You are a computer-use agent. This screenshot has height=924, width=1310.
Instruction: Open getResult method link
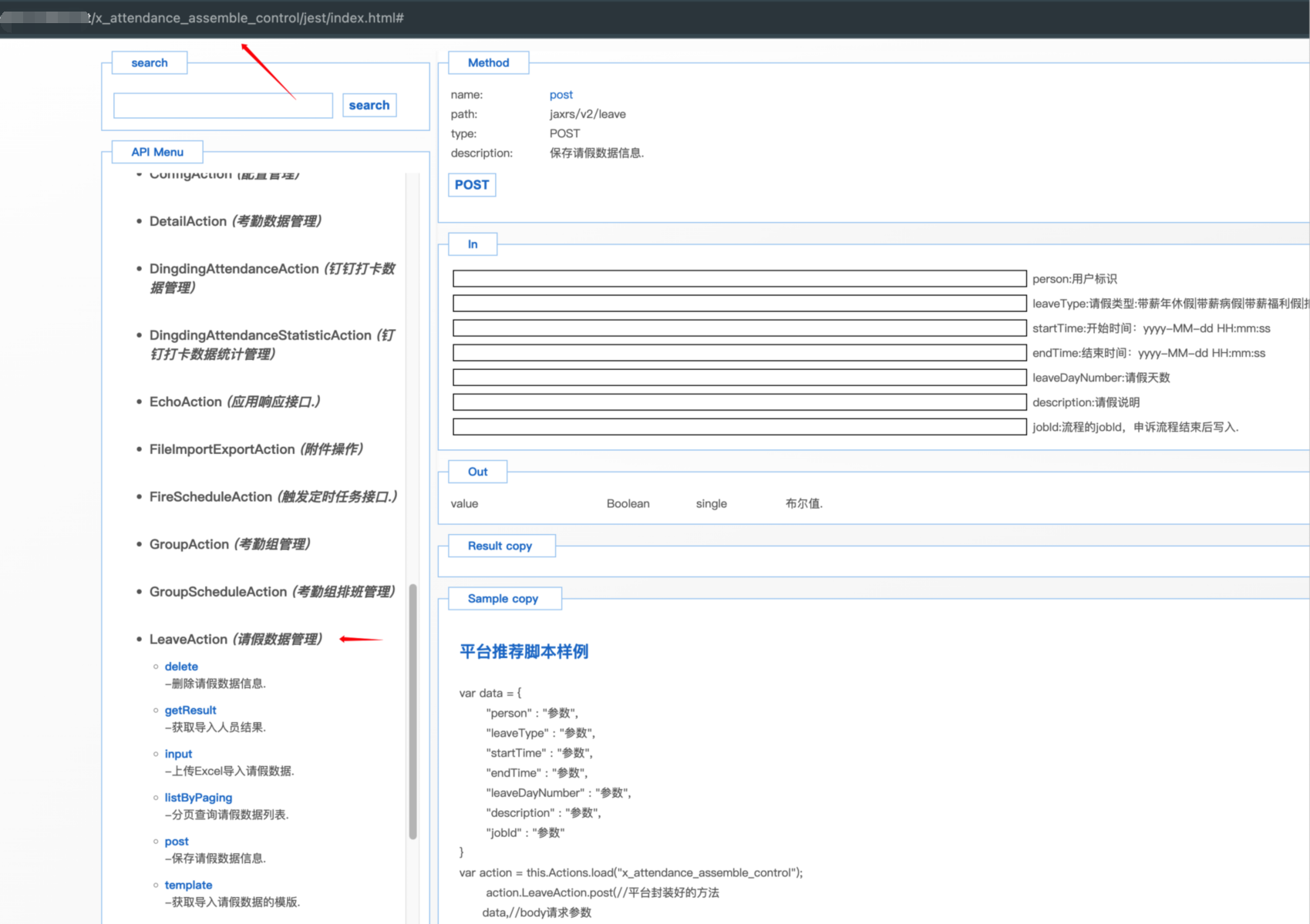[x=190, y=711]
